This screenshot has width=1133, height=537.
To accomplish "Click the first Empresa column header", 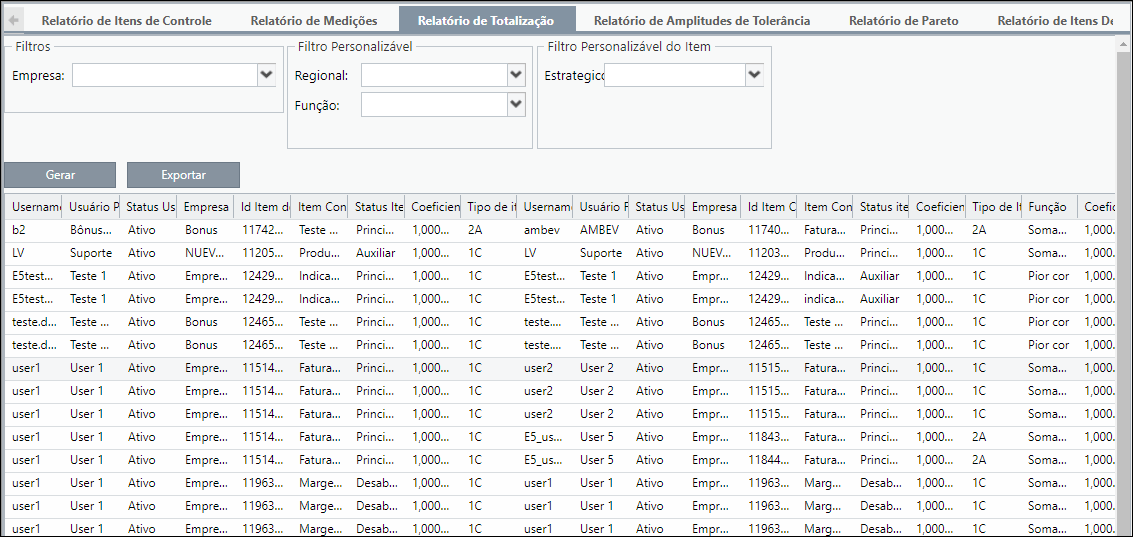I will (x=206, y=207).
